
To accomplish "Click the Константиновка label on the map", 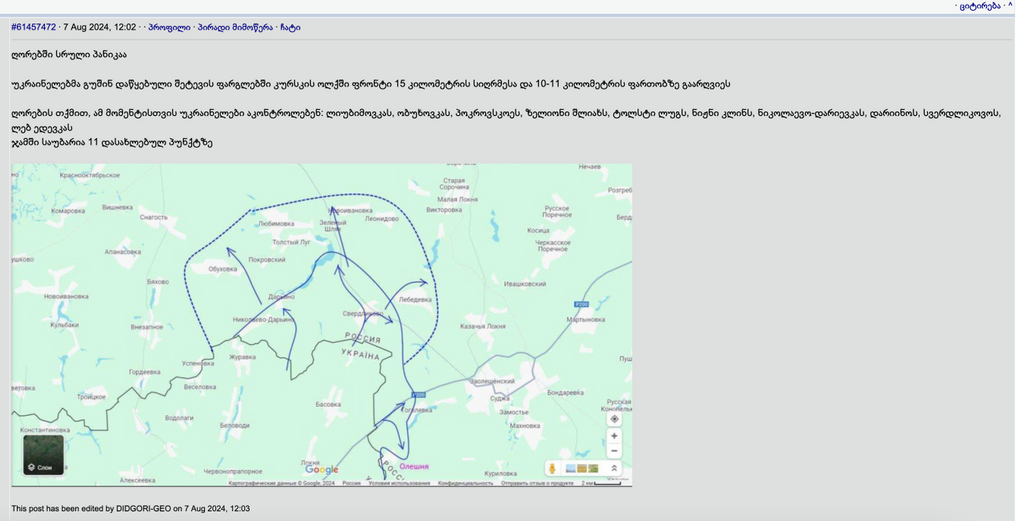I will [45, 430].
